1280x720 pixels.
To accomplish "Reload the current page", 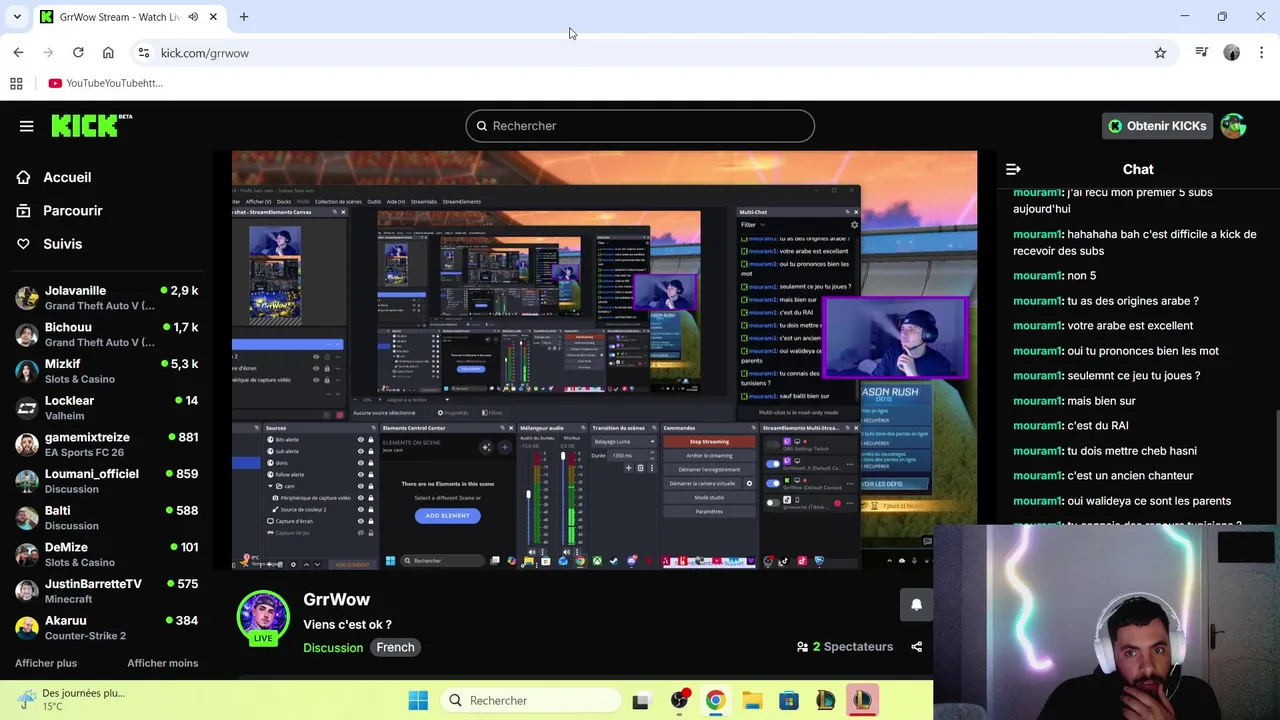I will 78,53.
